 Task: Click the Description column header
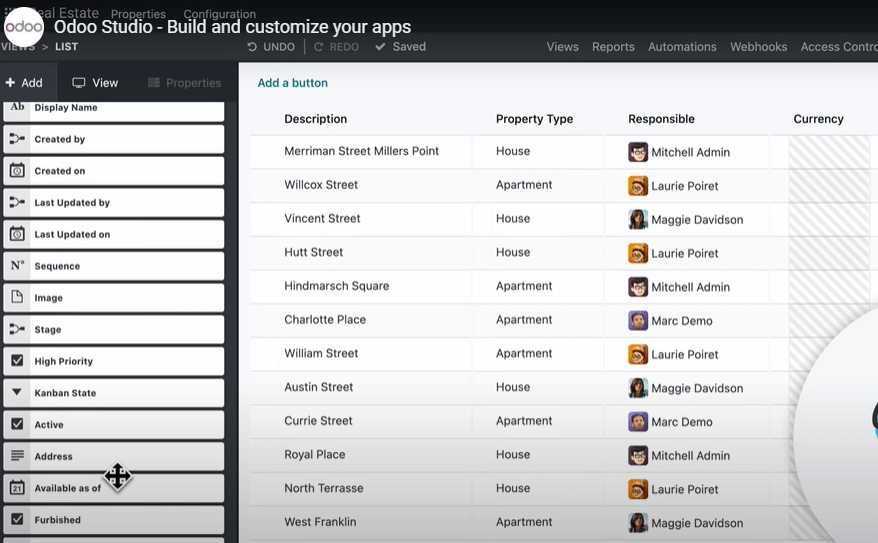pos(315,119)
